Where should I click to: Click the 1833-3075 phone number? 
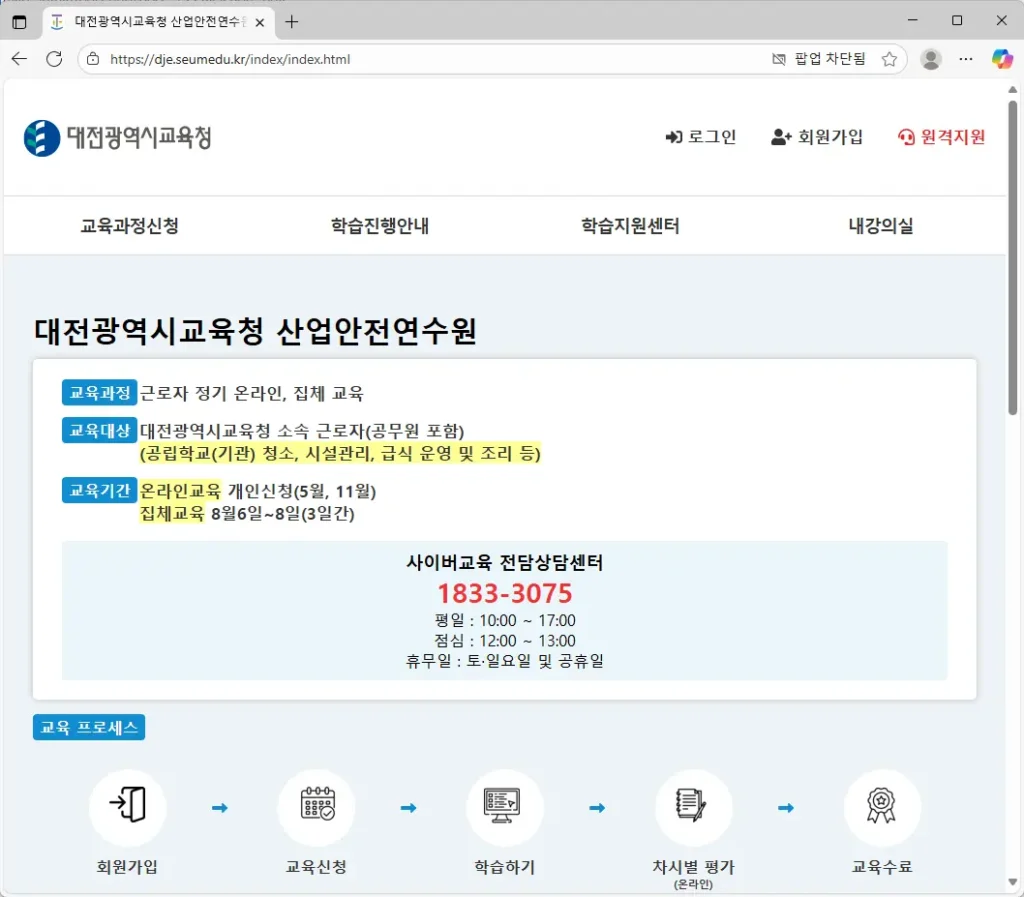pyautogui.click(x=504, y=593)
